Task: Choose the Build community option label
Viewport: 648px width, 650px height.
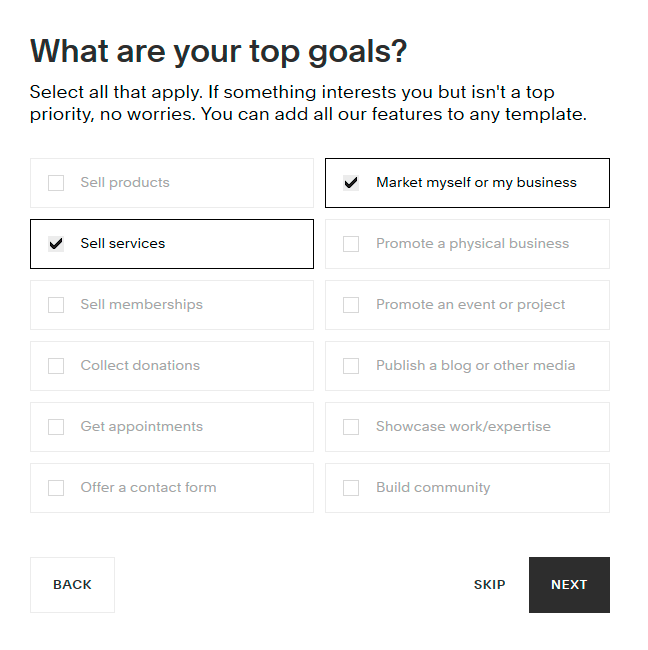Action: (433, 488)
